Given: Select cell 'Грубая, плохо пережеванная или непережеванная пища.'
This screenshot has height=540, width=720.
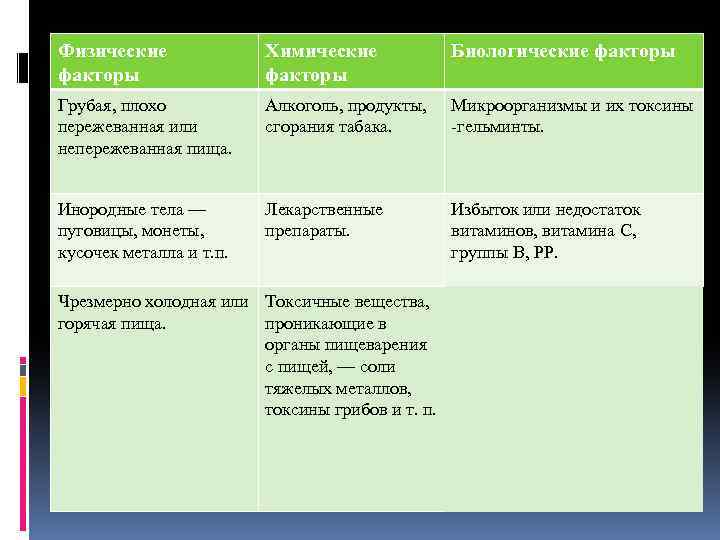Looking at the screenshot, I should (x=154, y=141).
